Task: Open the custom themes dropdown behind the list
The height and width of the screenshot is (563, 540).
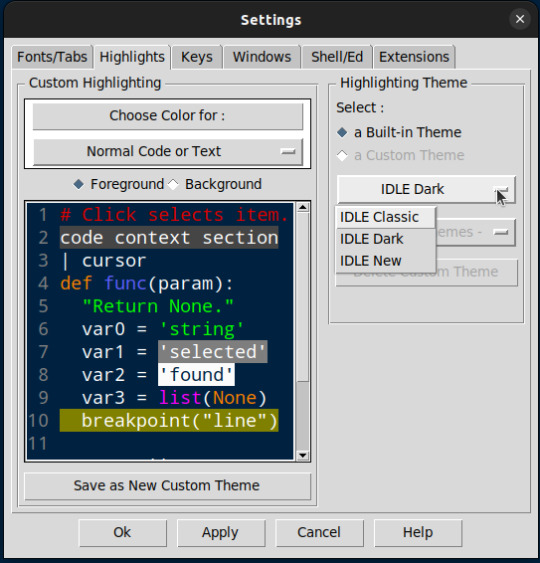Action: point(476,232)
